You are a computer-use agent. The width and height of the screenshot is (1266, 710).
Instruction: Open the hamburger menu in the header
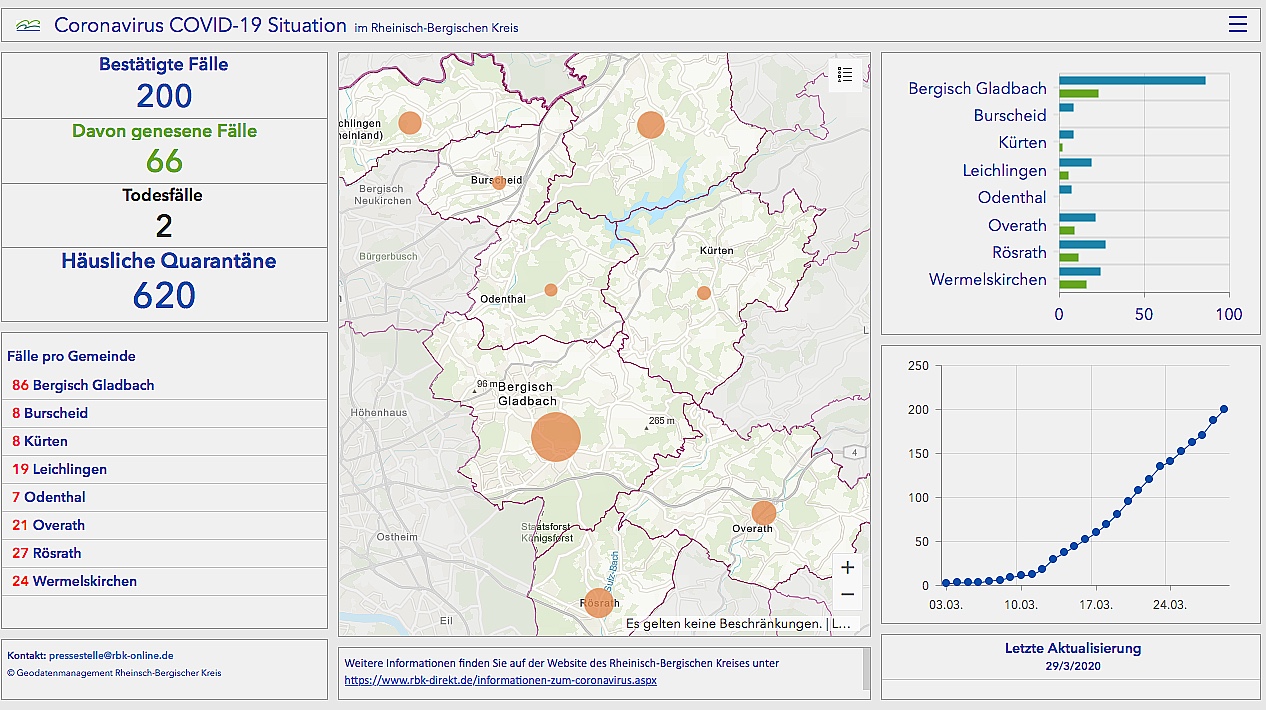coord(1238,25)
